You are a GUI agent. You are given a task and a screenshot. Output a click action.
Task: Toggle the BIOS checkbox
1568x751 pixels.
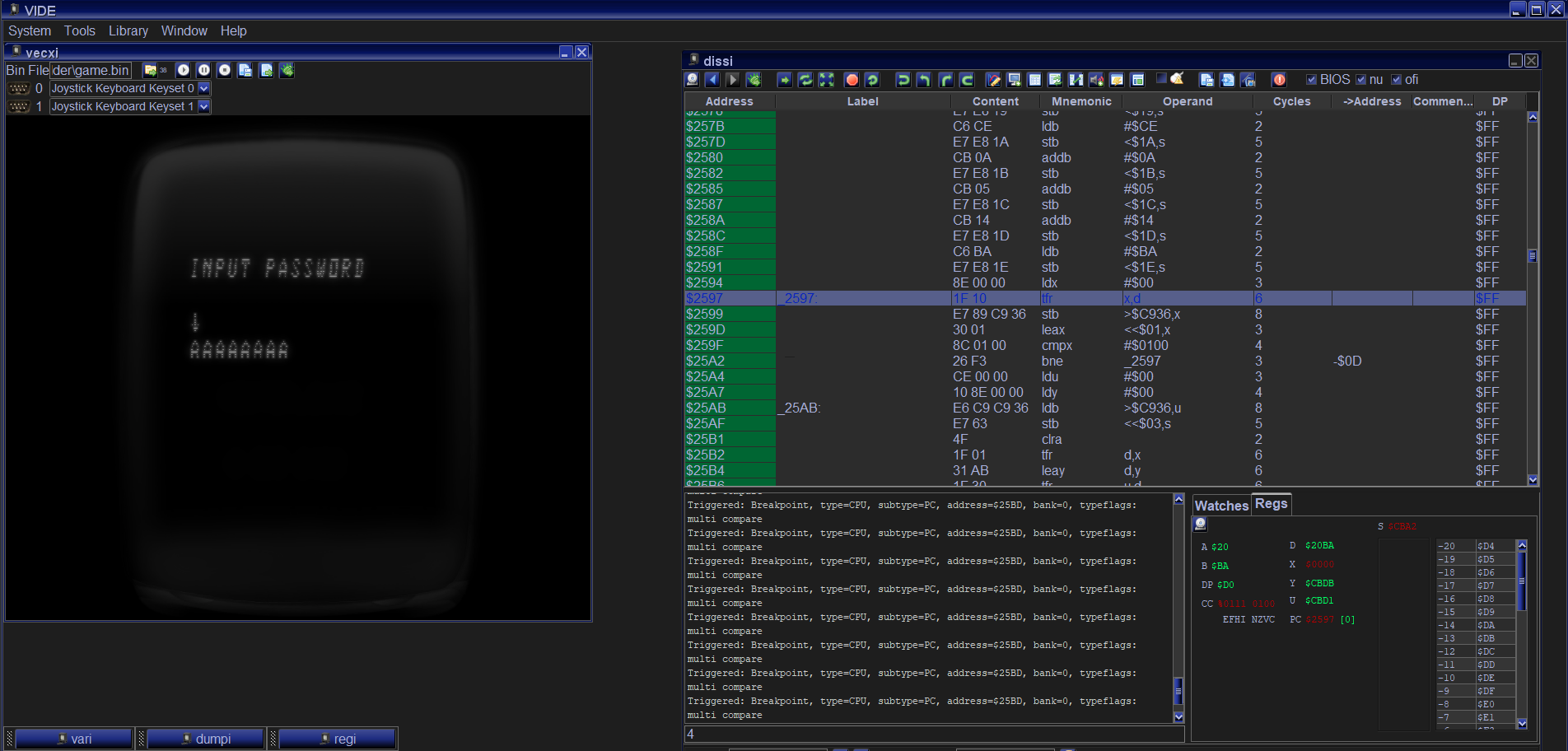tap(1312, 80)
